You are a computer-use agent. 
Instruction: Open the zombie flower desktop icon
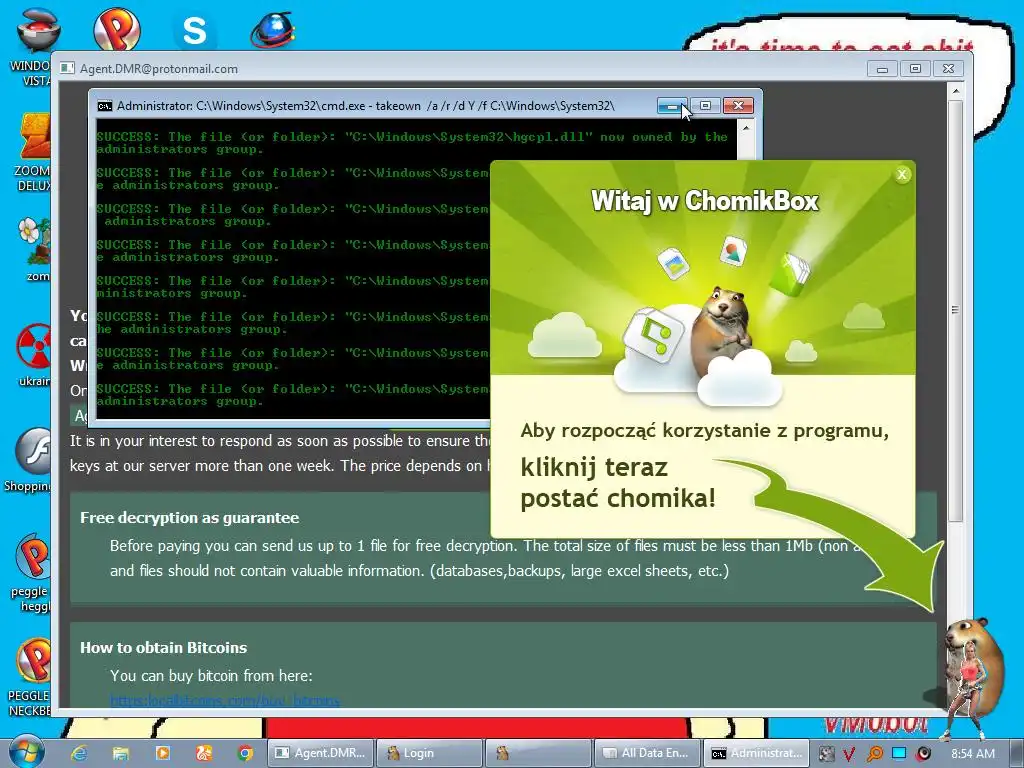[x=34, y=249]
